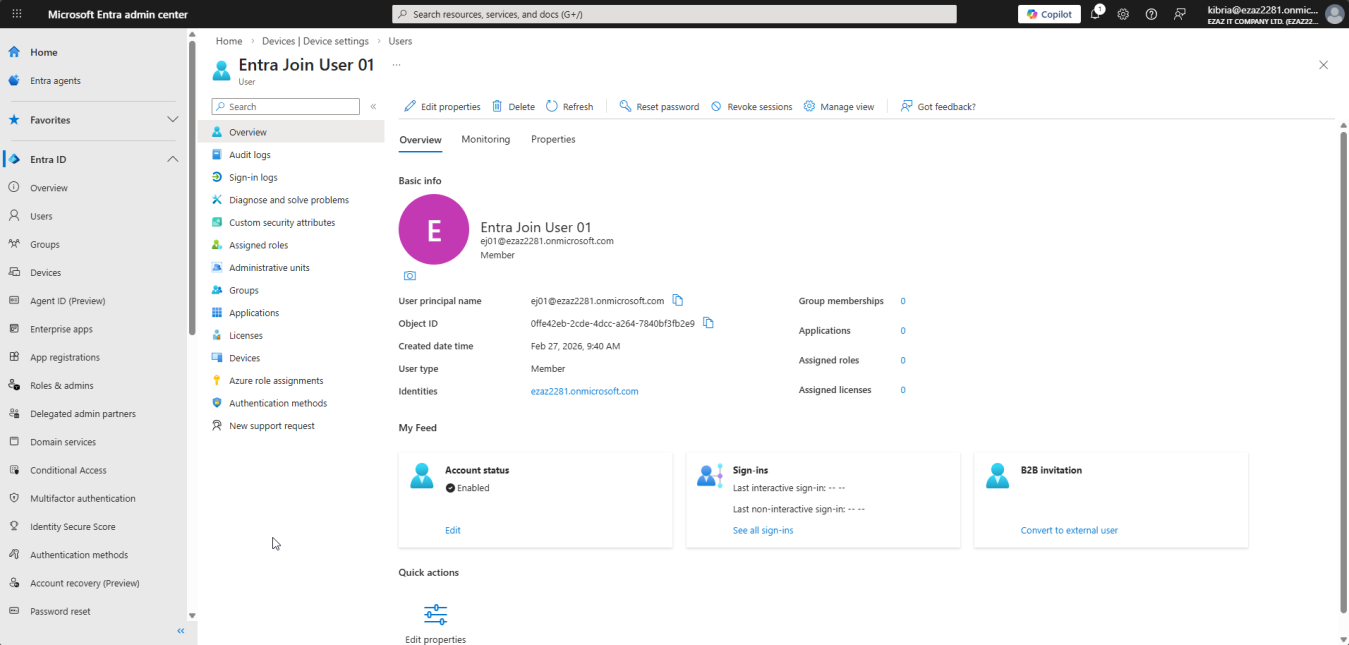Click Got feedback? in the toolbar

938,106
